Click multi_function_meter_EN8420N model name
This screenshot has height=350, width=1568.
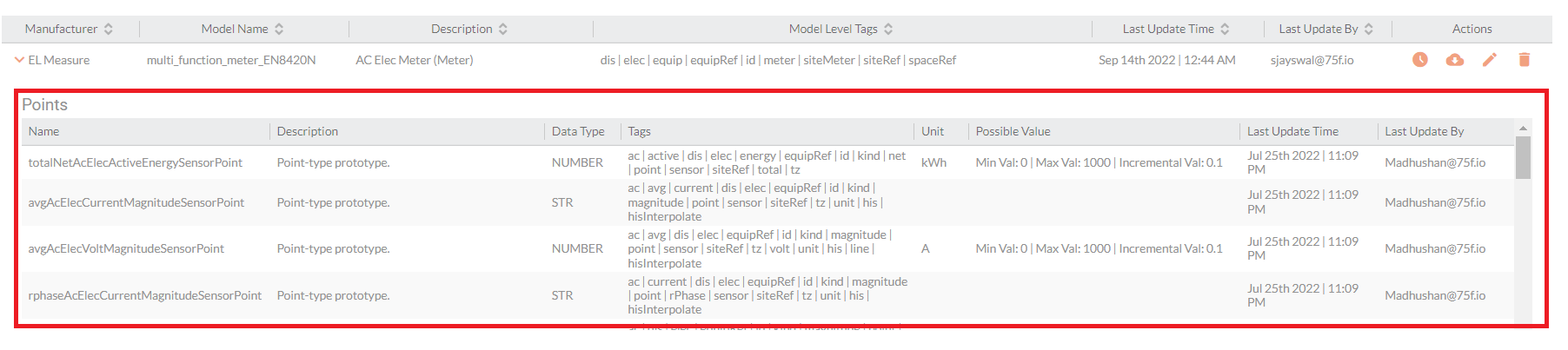[x=231, y=60]
